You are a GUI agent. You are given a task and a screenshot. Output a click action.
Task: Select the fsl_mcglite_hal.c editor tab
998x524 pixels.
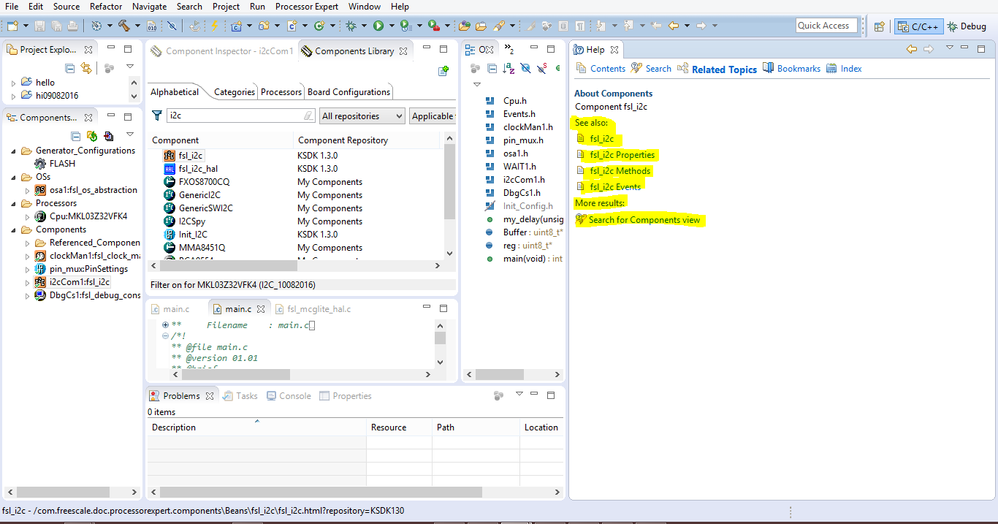click(x=313, y=309)
